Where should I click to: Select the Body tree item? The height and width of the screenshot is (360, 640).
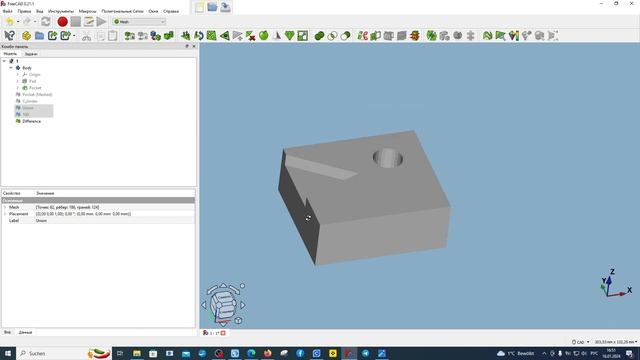tap(27, 68)
